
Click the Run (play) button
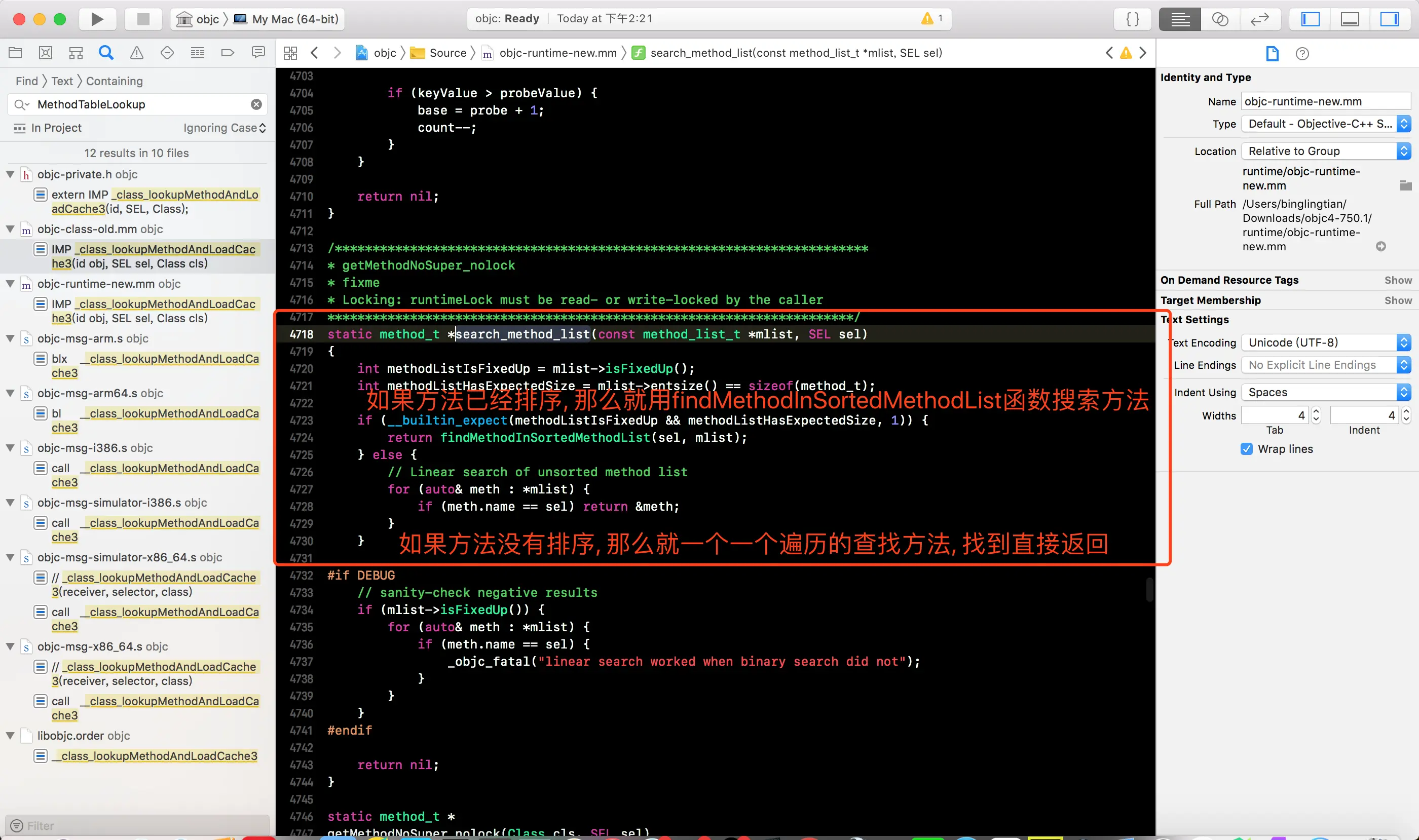tap(97, 19)
